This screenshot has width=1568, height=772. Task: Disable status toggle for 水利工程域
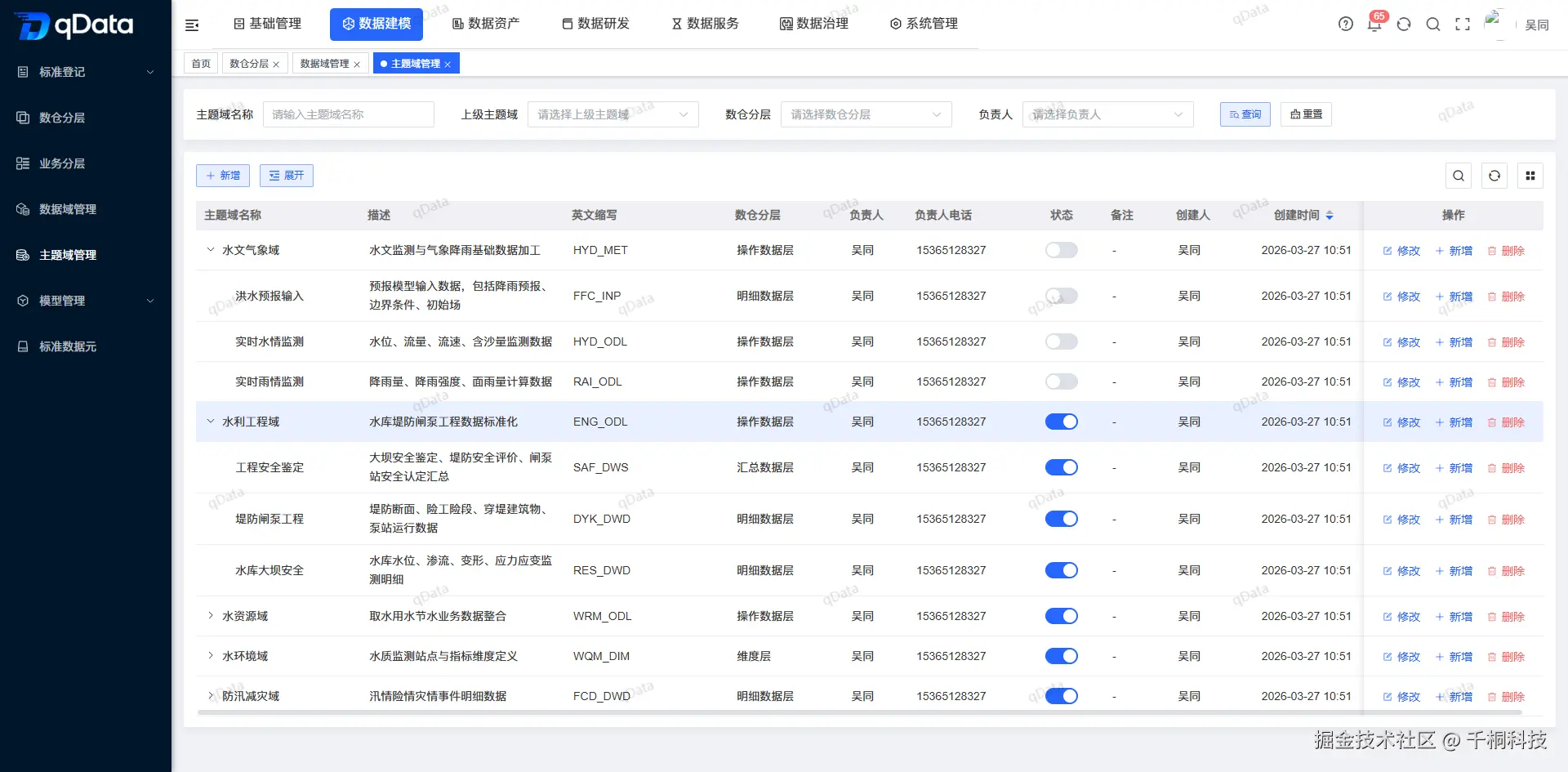(x=1061, y=422)
